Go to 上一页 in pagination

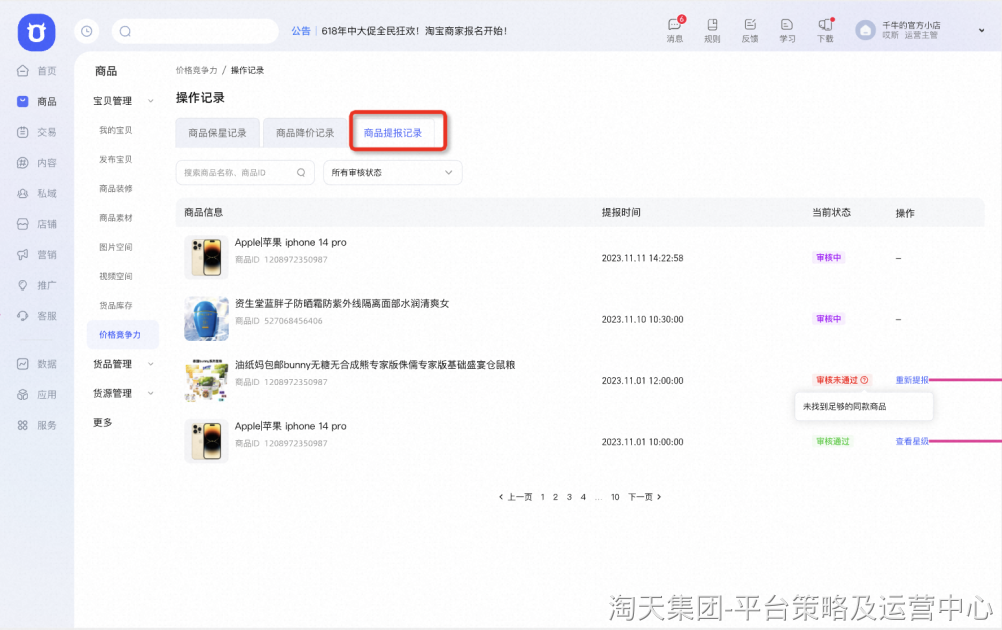pyautogui.click(x=515, y=497)
